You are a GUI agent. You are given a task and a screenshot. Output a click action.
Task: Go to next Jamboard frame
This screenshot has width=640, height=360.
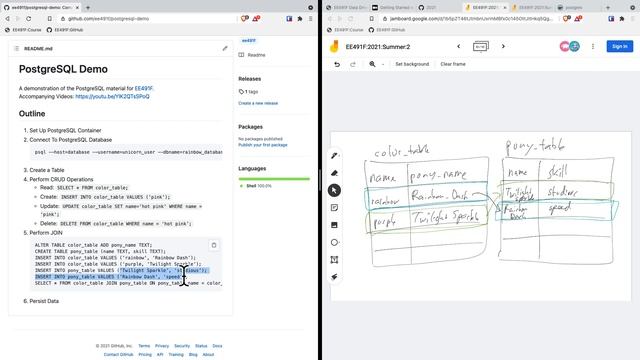coord(503,47)
